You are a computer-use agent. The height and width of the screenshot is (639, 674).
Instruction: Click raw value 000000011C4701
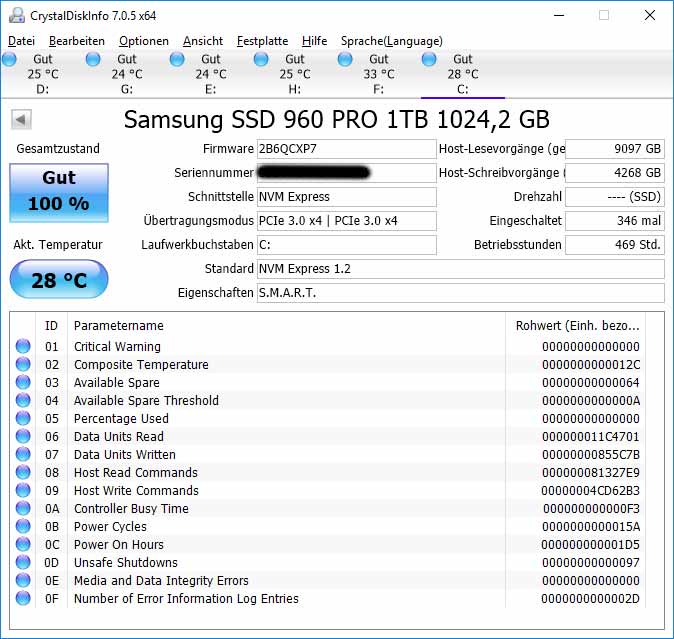(591, 437)
